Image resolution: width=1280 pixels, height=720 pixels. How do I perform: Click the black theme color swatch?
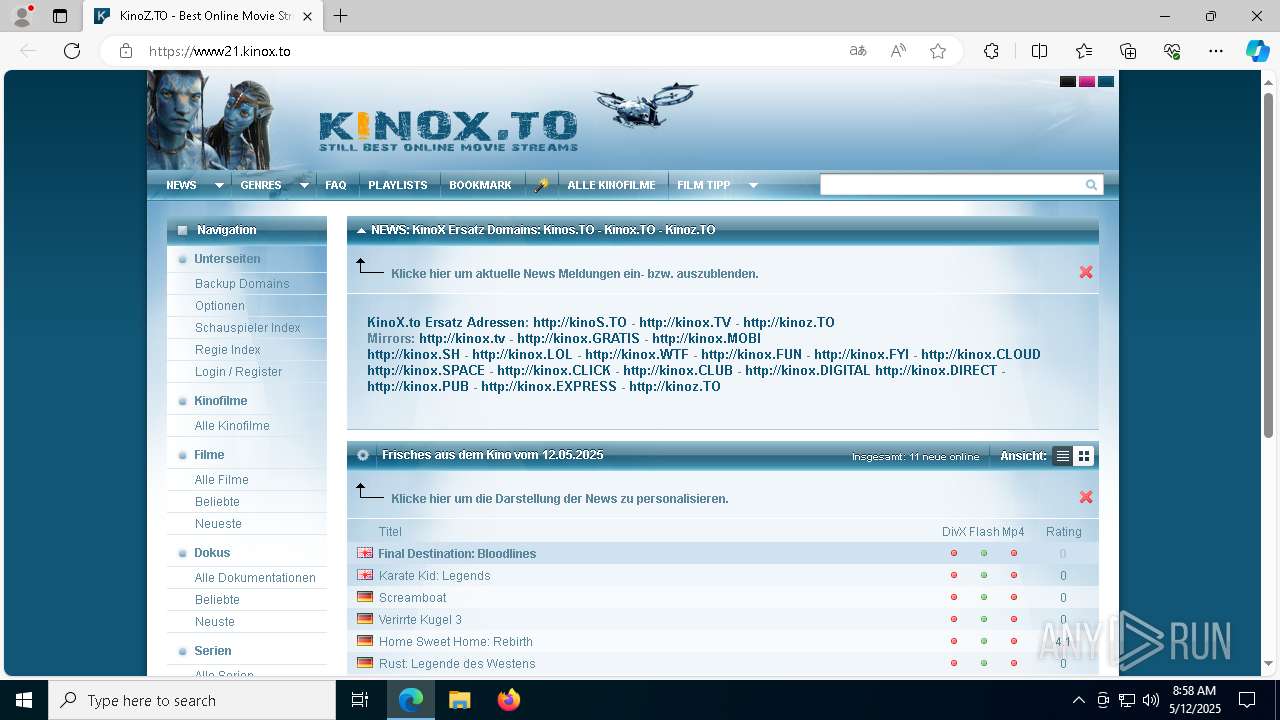[1068, 82]
